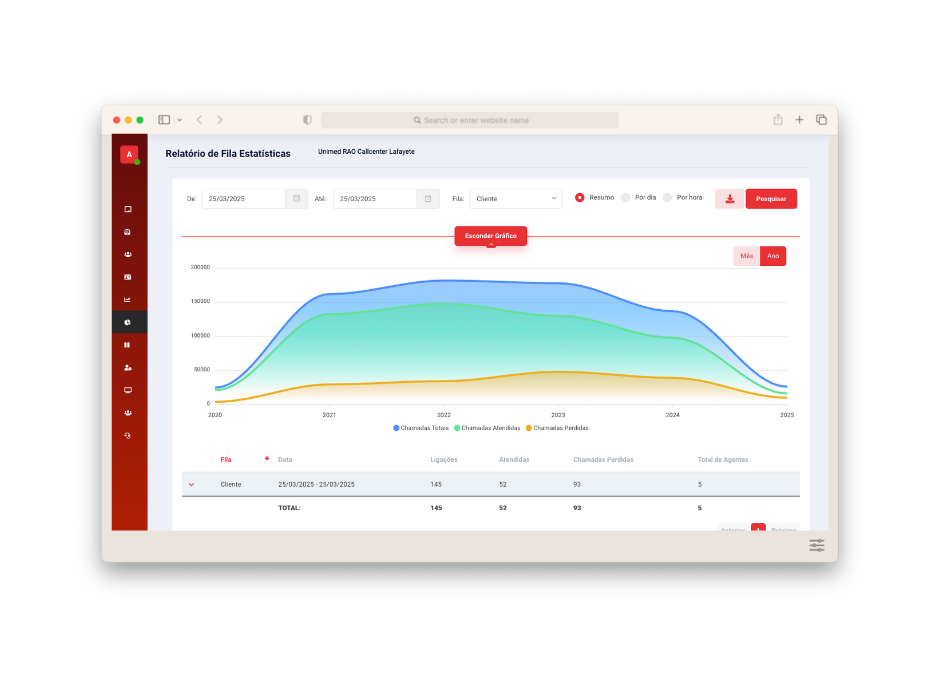Click the red download report icon button

(x=730, y=199)
